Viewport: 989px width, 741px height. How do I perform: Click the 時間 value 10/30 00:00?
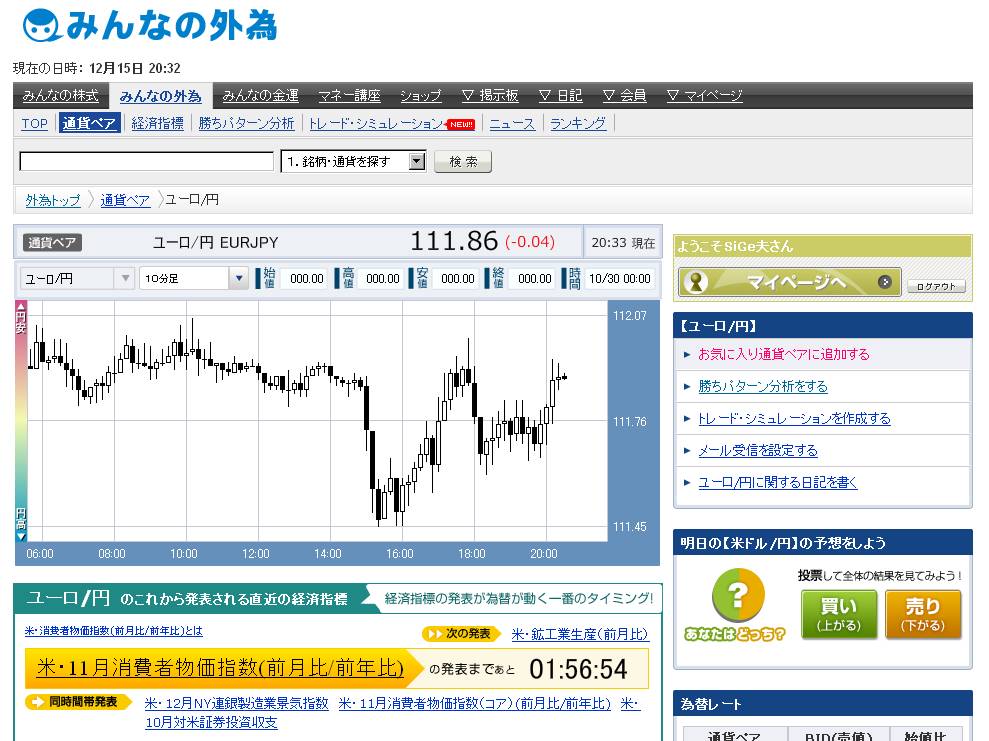tap(619, 278)
